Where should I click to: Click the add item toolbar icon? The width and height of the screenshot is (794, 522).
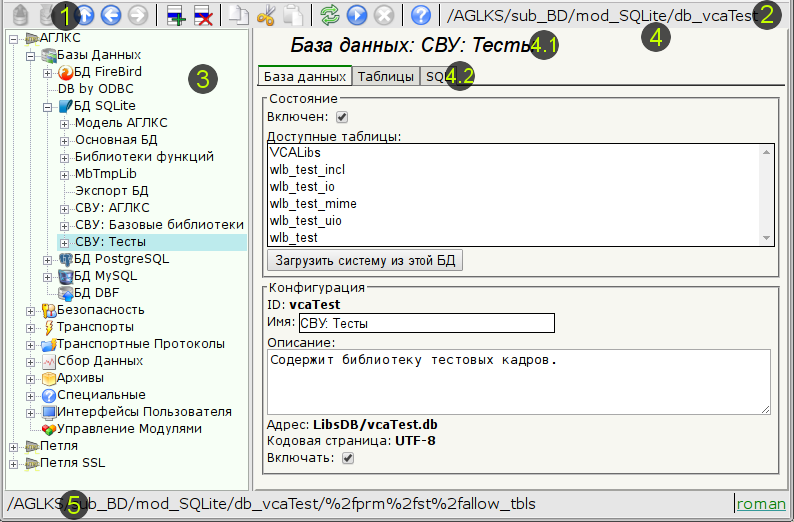(175, 15)
